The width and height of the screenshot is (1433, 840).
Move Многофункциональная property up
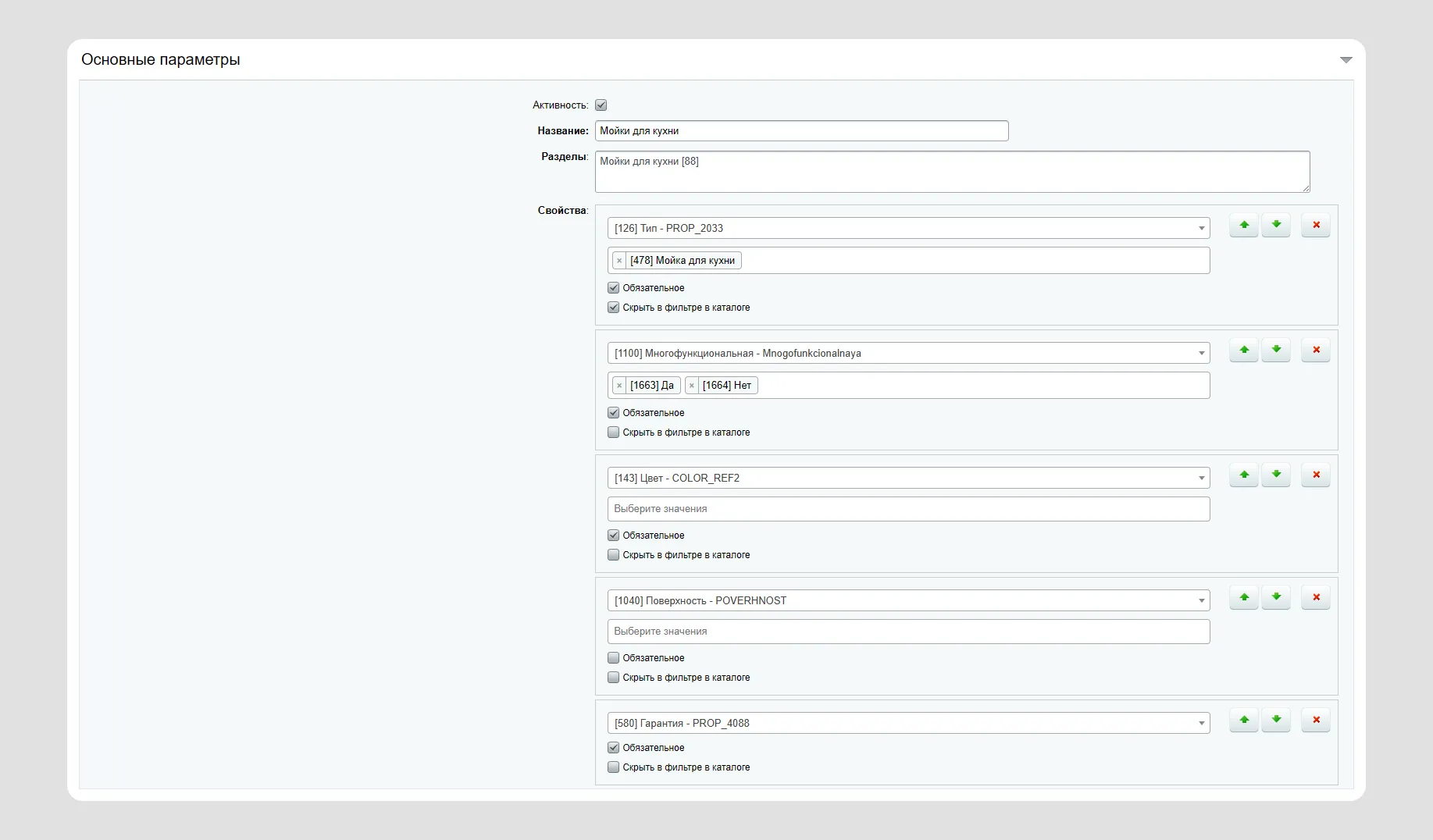point(1243,351)
